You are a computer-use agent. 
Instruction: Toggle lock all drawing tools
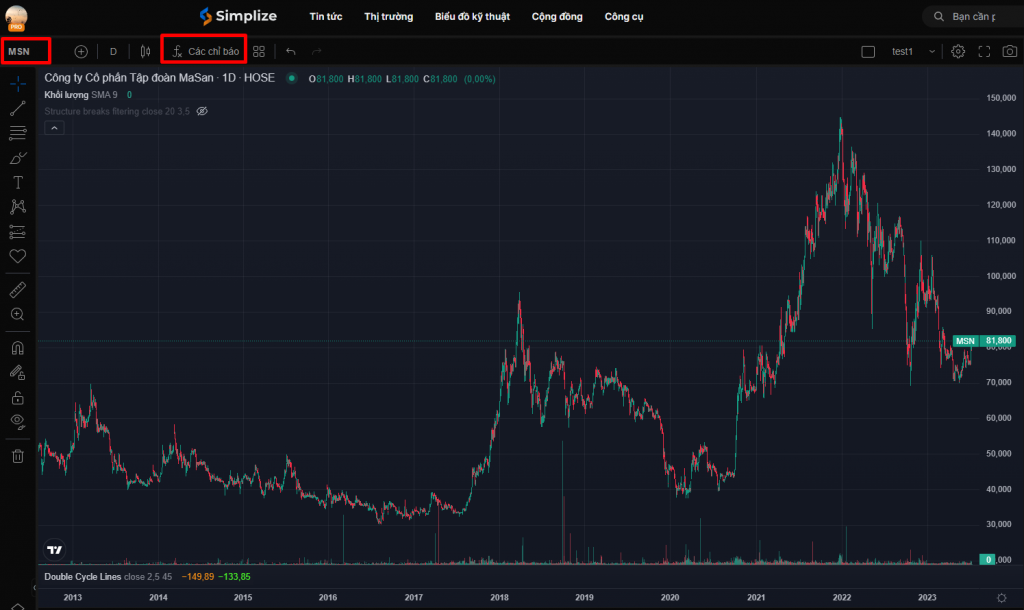click(17, 397)
